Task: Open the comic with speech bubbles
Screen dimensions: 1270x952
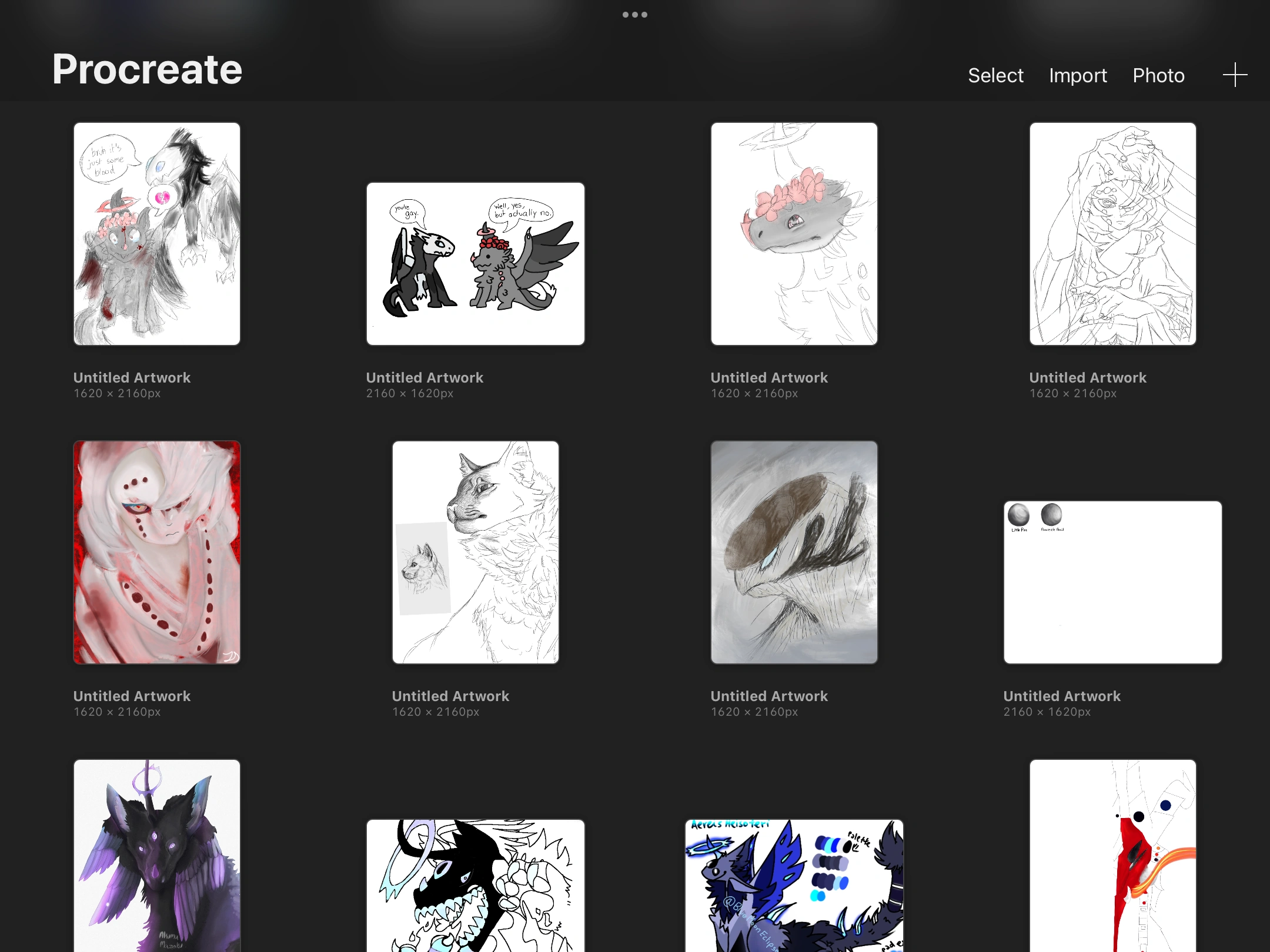Action: pos(474,263)
